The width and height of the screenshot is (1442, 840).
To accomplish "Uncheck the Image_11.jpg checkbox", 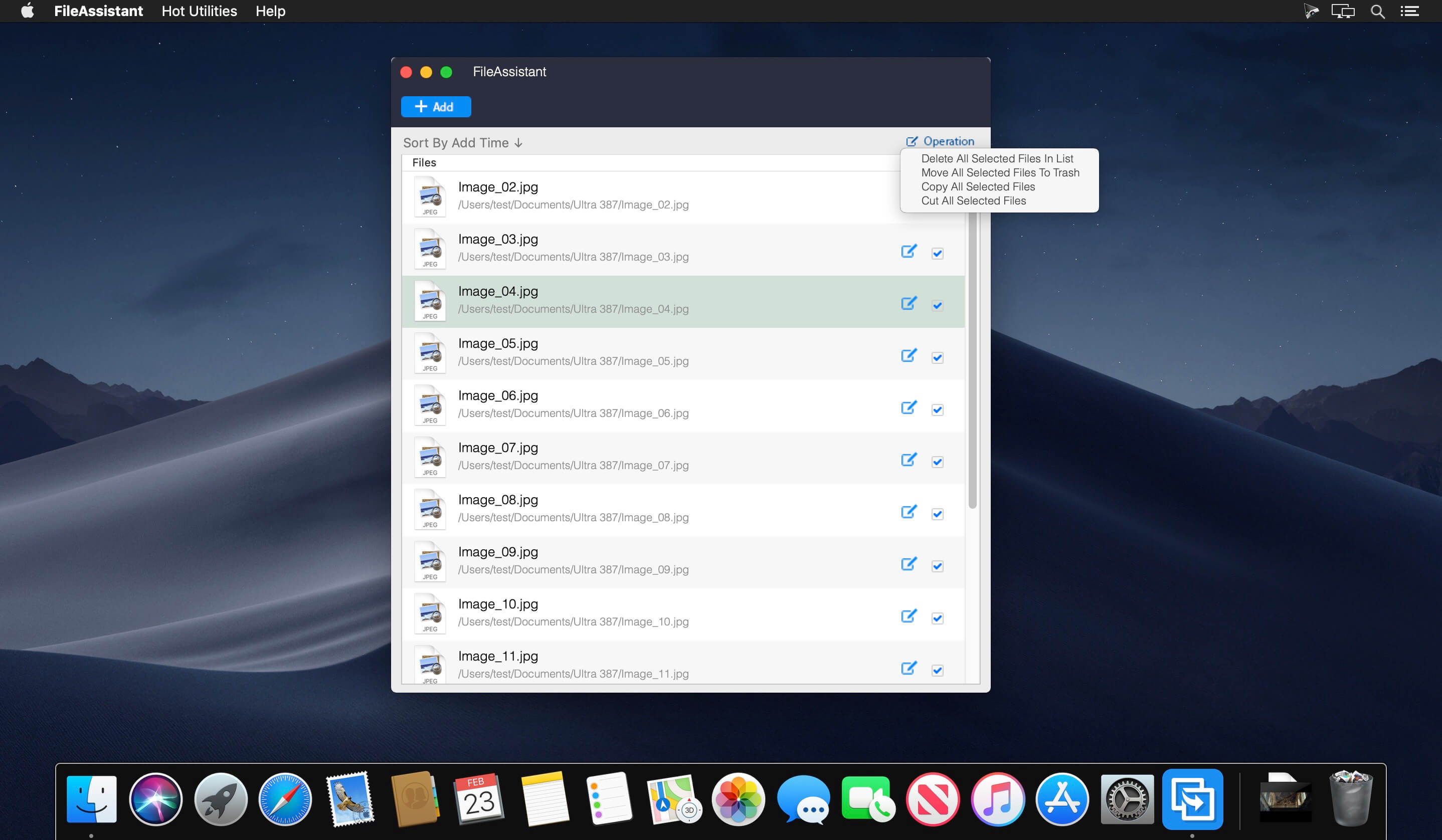I will pos(937,670).
